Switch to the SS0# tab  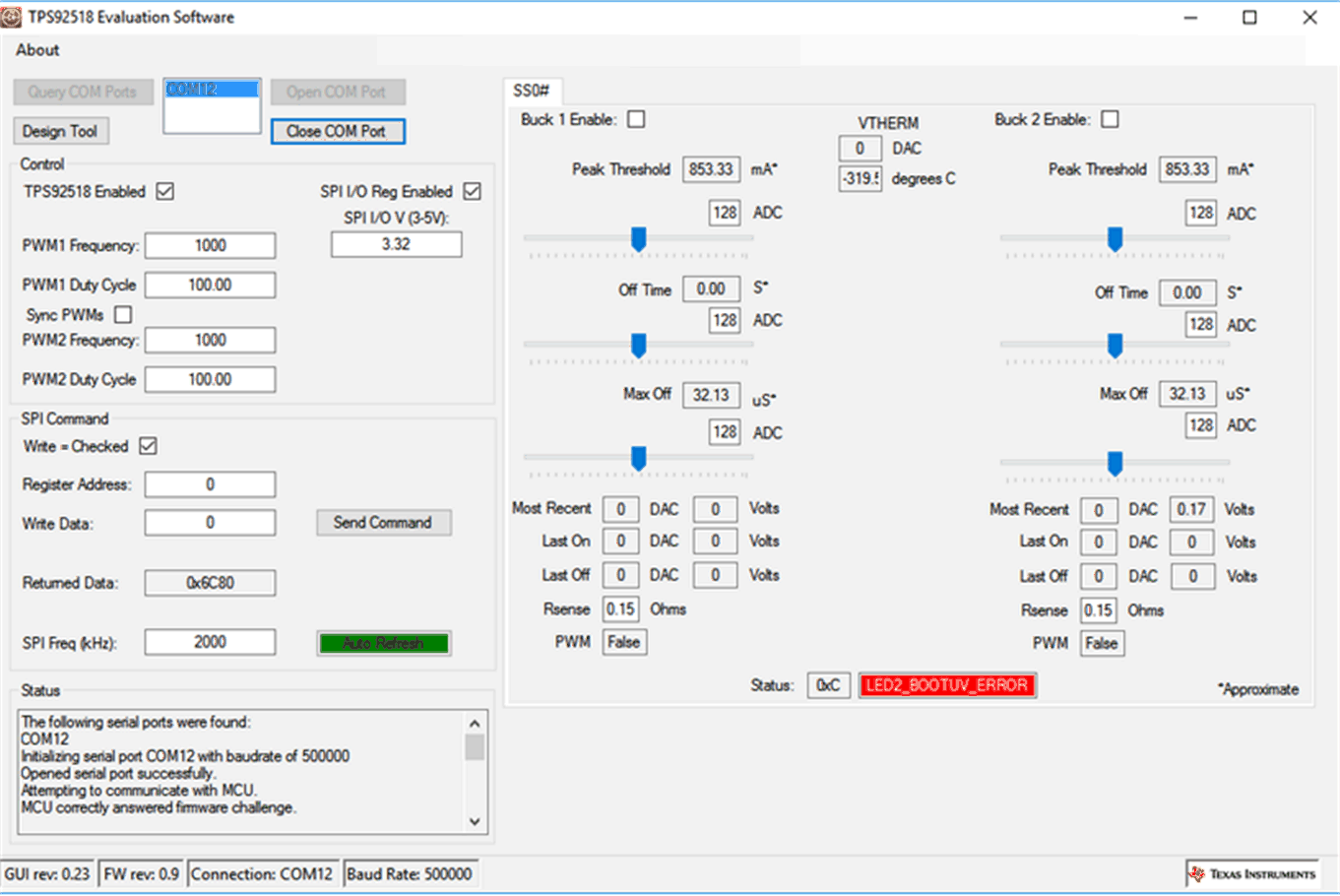coord(531,91)
